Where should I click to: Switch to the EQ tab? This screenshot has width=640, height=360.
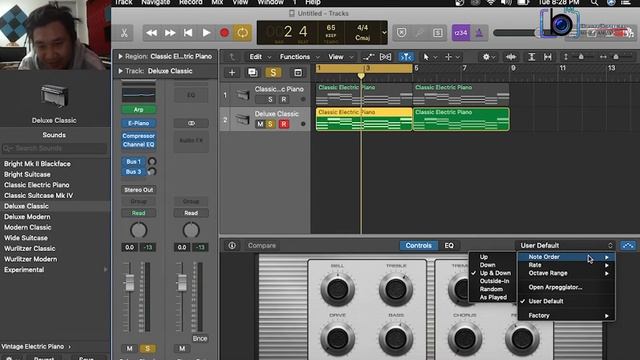(x=449, y=245)
